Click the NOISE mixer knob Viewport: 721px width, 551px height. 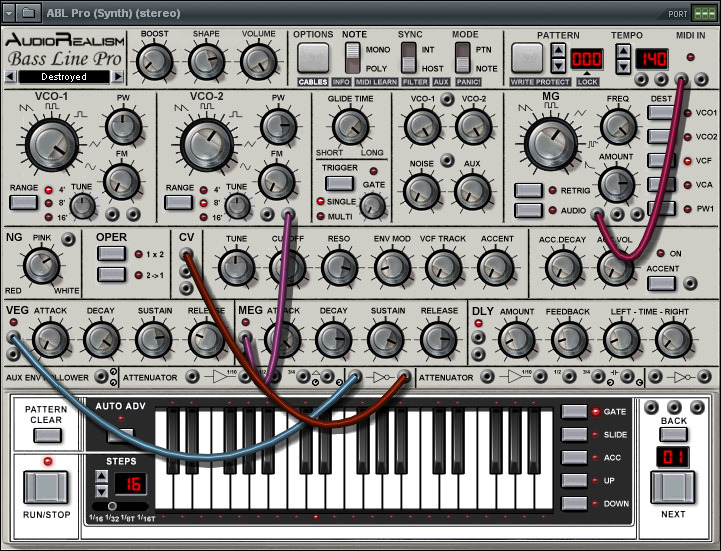point(421,191)
